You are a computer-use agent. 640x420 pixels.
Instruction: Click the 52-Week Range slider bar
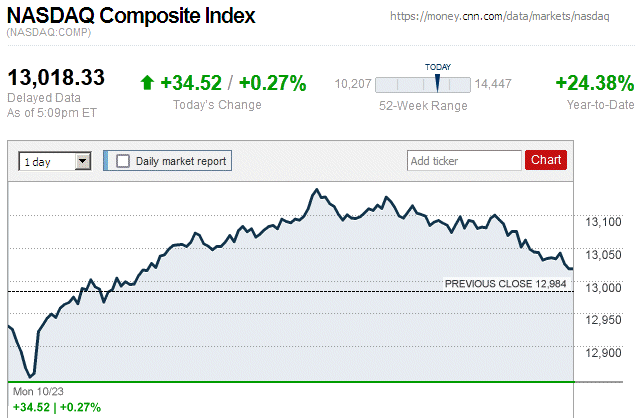coord(424,84)
